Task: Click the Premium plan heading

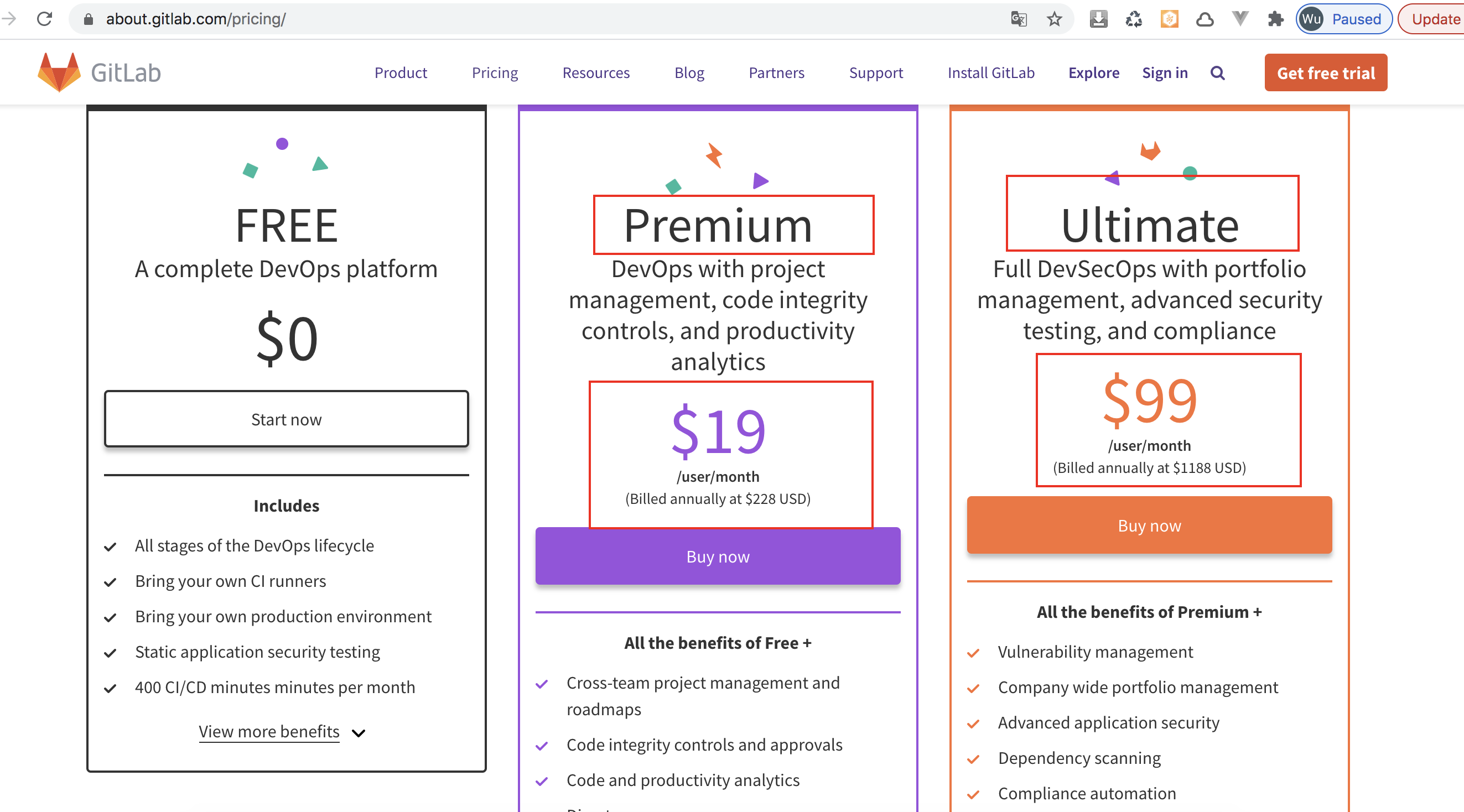Action: coord(718,226)
